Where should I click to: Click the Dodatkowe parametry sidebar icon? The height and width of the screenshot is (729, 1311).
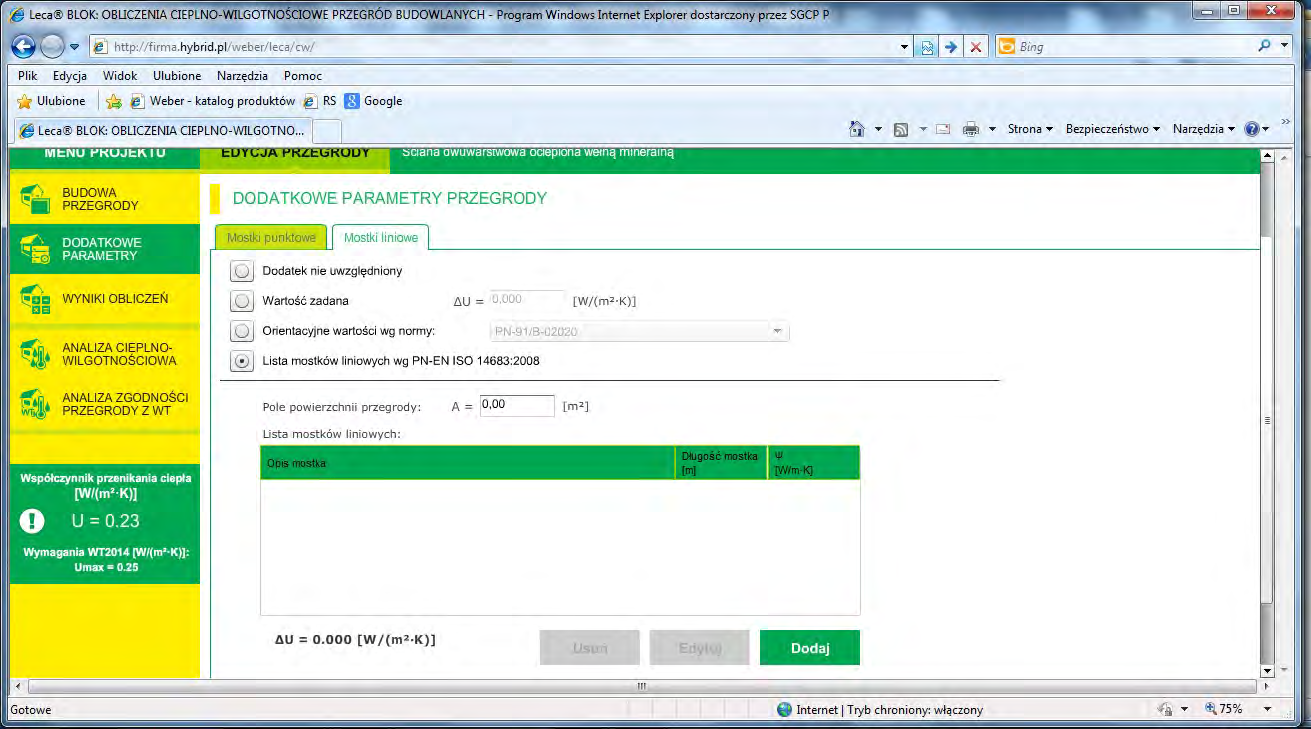[x=36, y=249]
